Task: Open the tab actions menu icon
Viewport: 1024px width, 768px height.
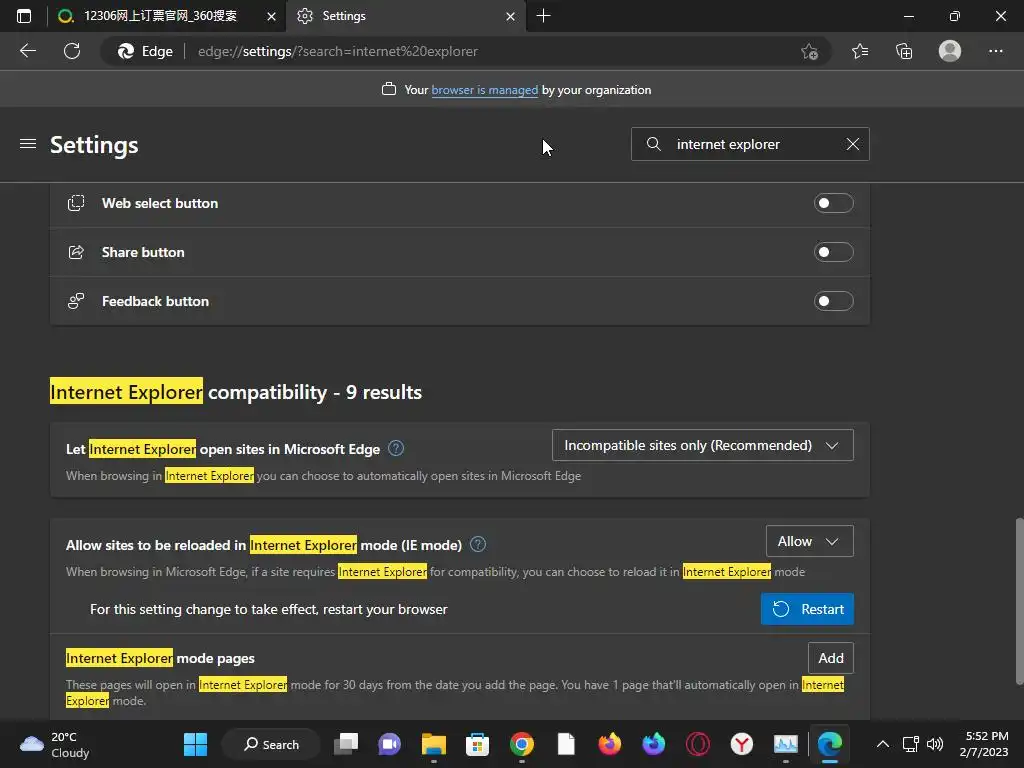Action: (x=24, y=16)
